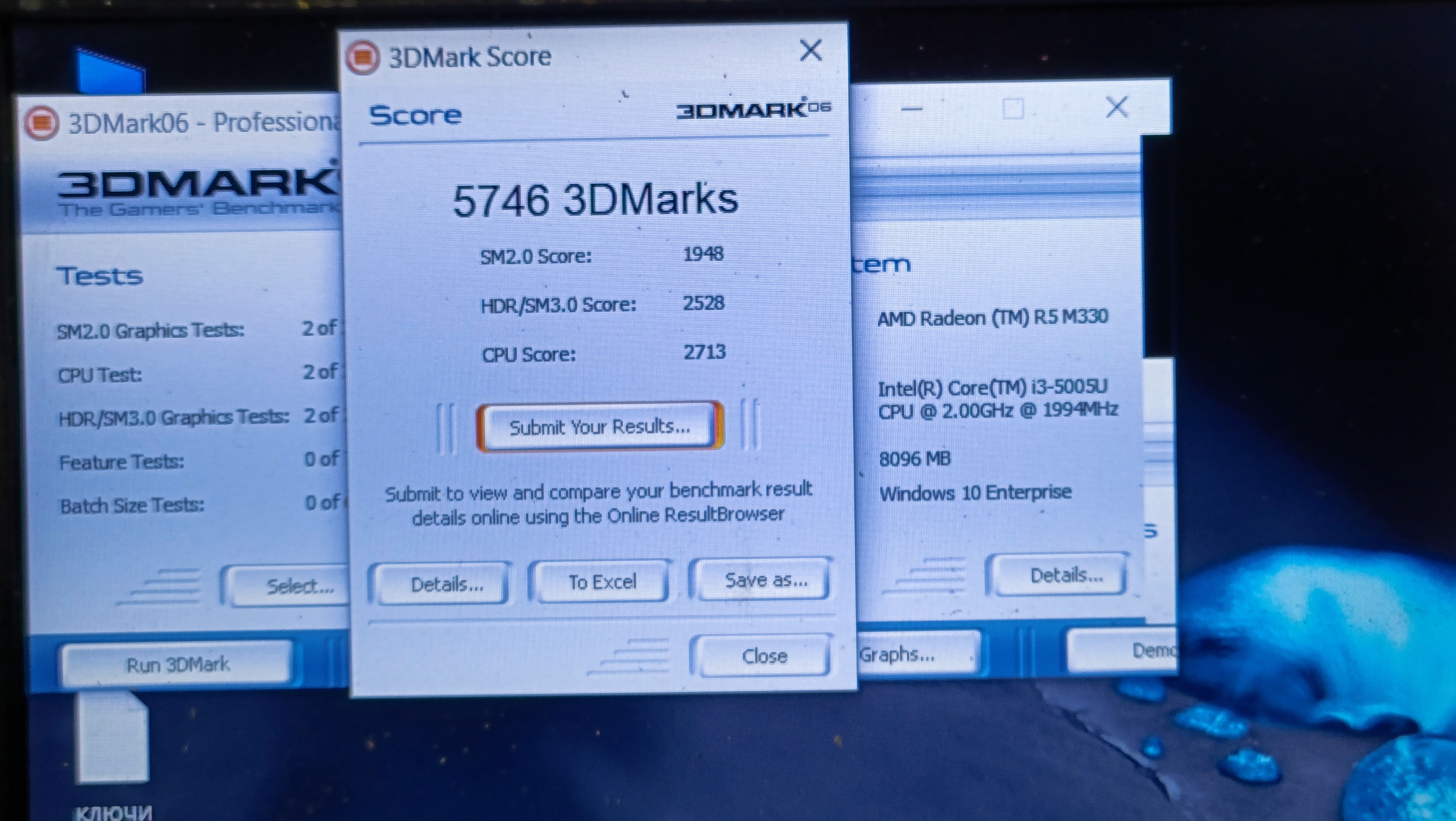
Task: Minimize the 3DMark06 main window
Action: coord(912,109)
